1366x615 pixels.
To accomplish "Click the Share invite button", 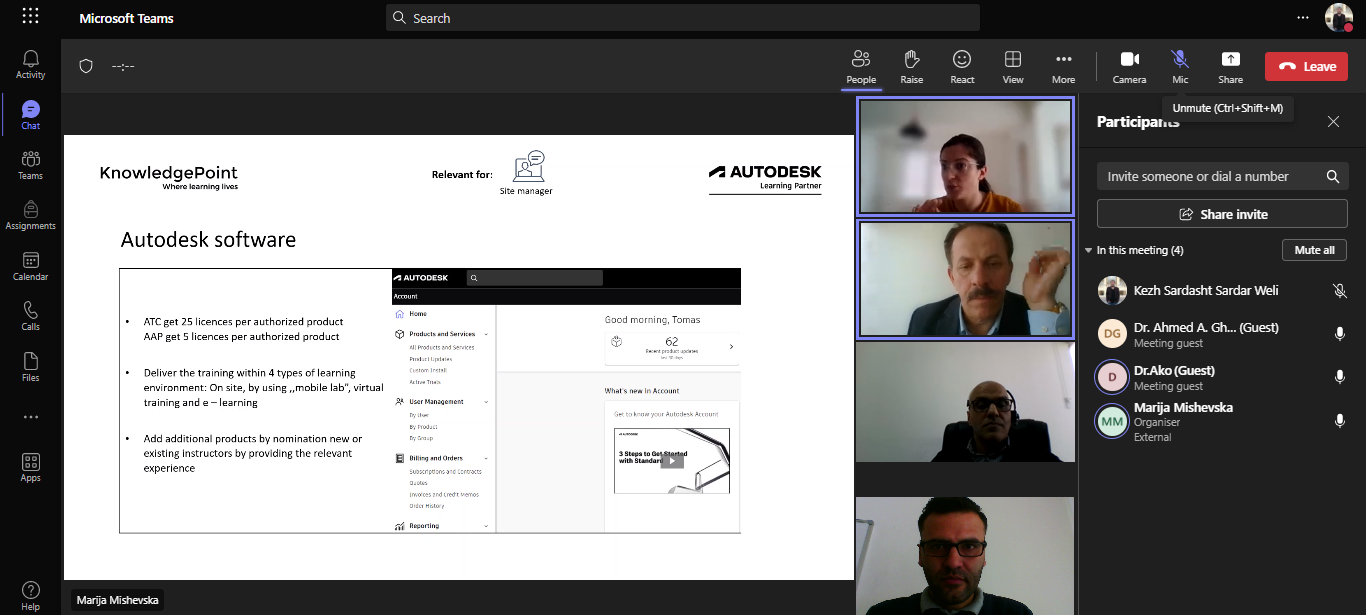I will 1222,214.
